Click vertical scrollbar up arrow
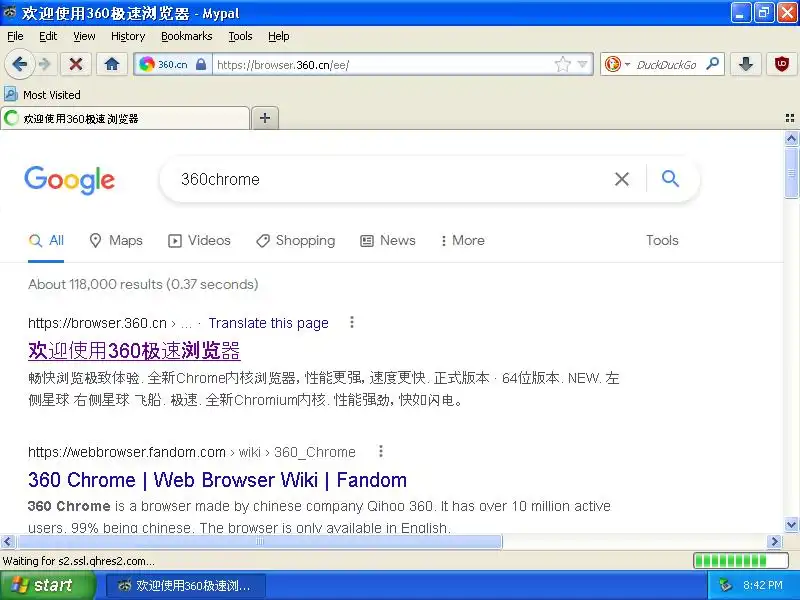The image size is (800, 600). click(791, 139)
